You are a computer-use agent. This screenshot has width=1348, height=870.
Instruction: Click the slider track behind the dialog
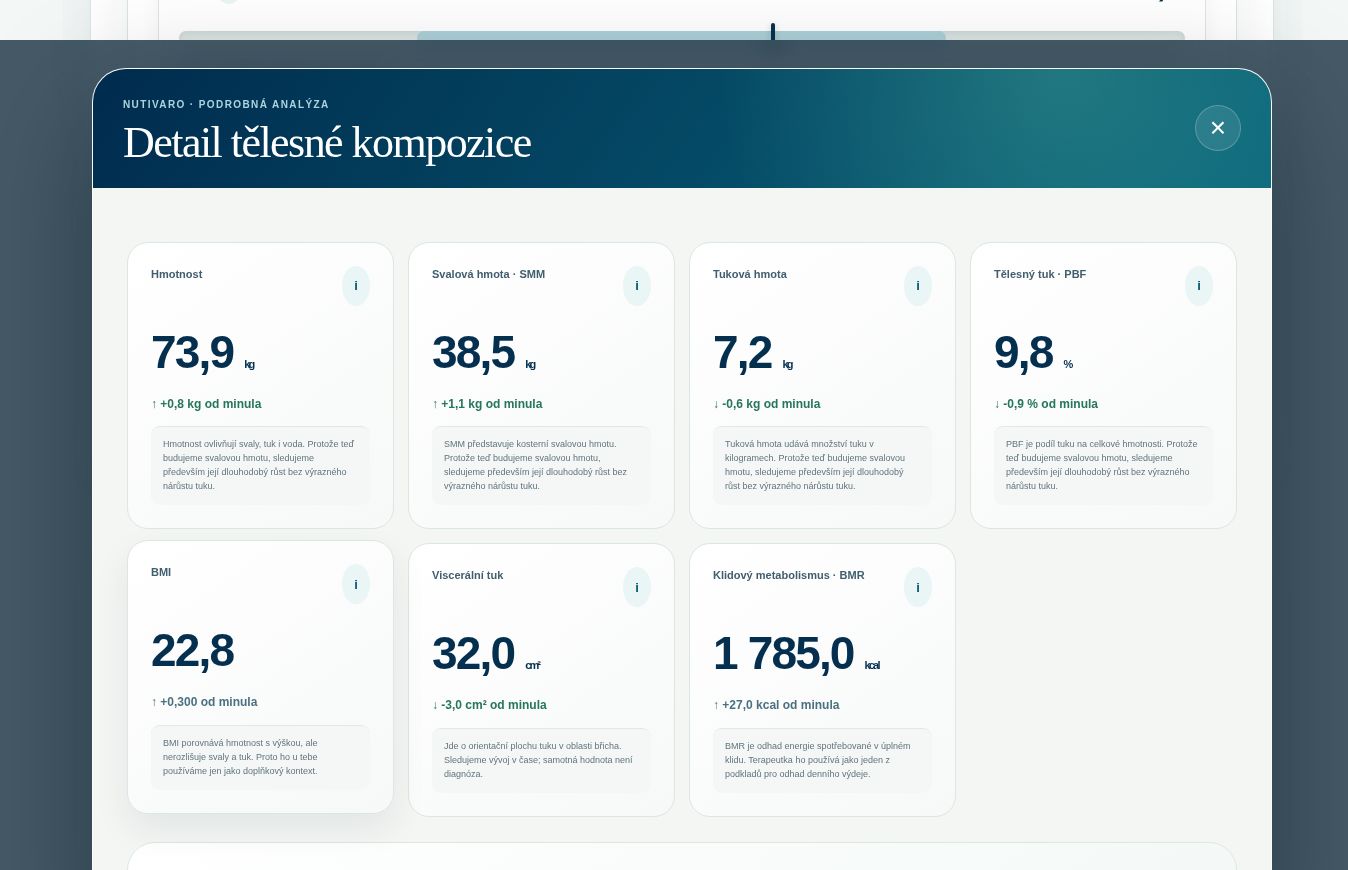click(x=682, y=36)
